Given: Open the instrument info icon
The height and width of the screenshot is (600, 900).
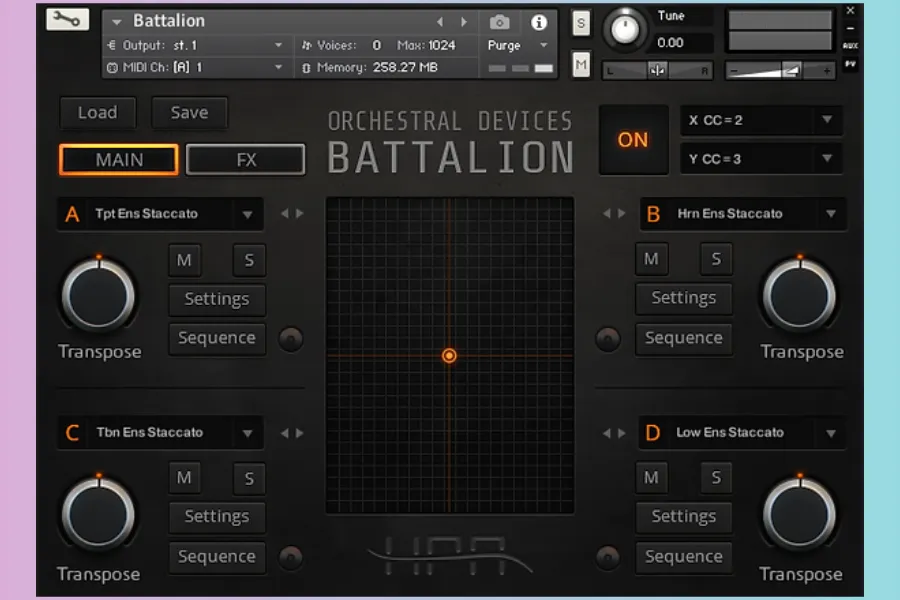Looking at the screenshot, I should (539, 22).
